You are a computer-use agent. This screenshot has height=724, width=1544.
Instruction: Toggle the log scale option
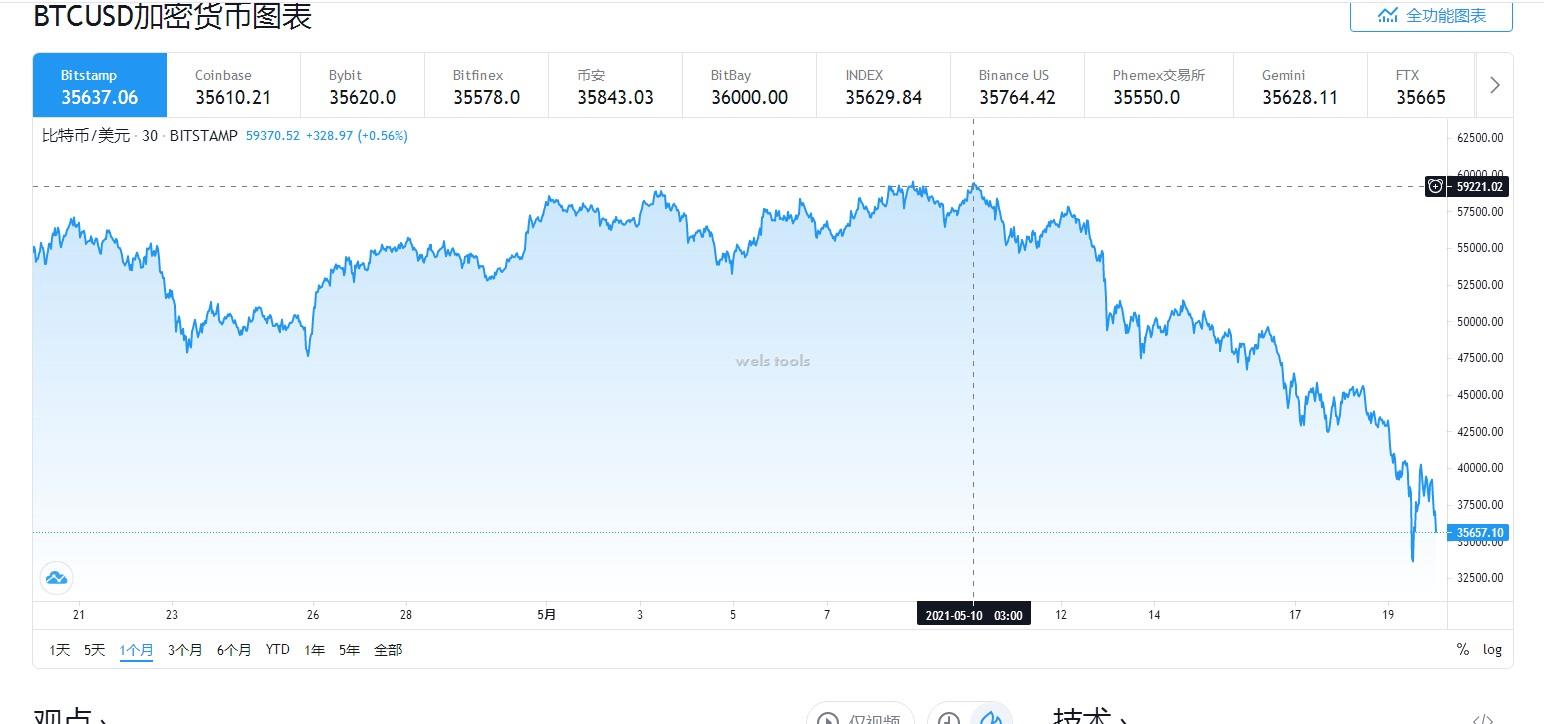[x=1492, y=650]
